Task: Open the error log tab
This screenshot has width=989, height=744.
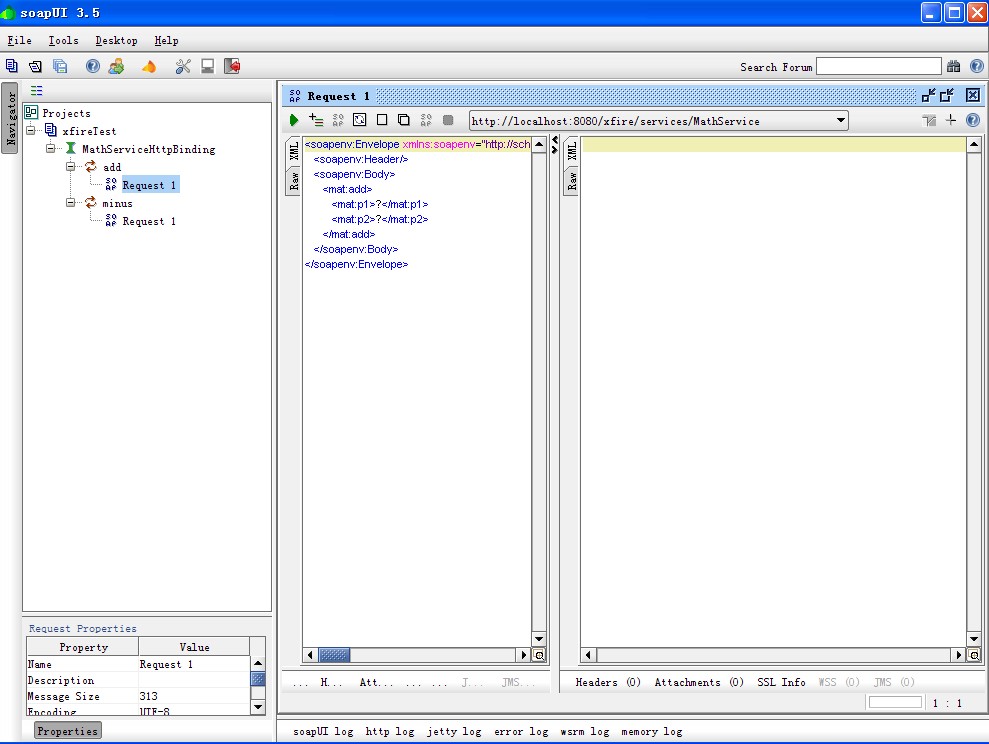Action: [521, 732]
